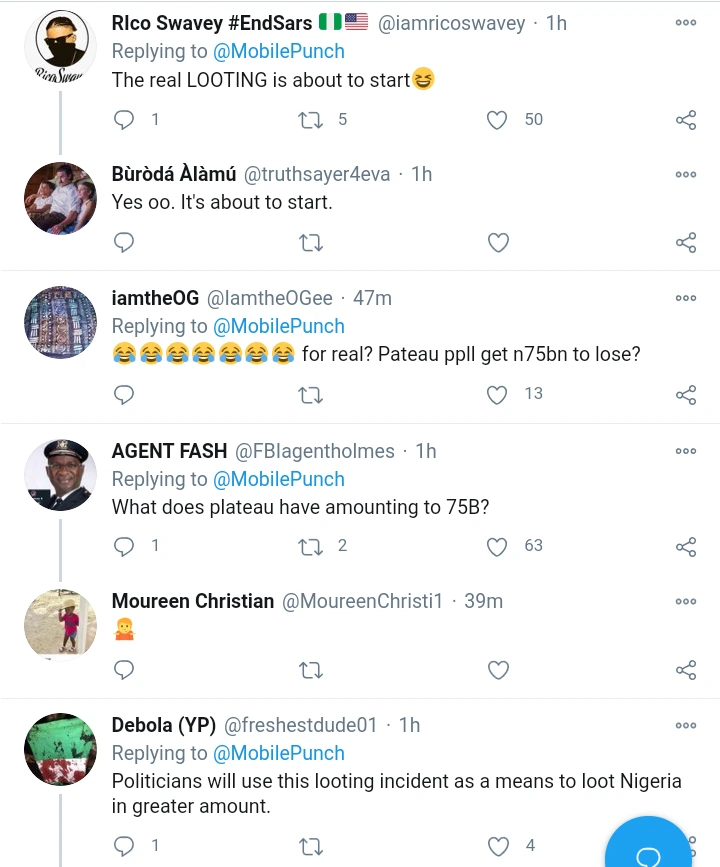Open @MobilePunch link in Debola's reply
Image resolution: width=720 pixels, height=867 pixels.
[278, 753]
